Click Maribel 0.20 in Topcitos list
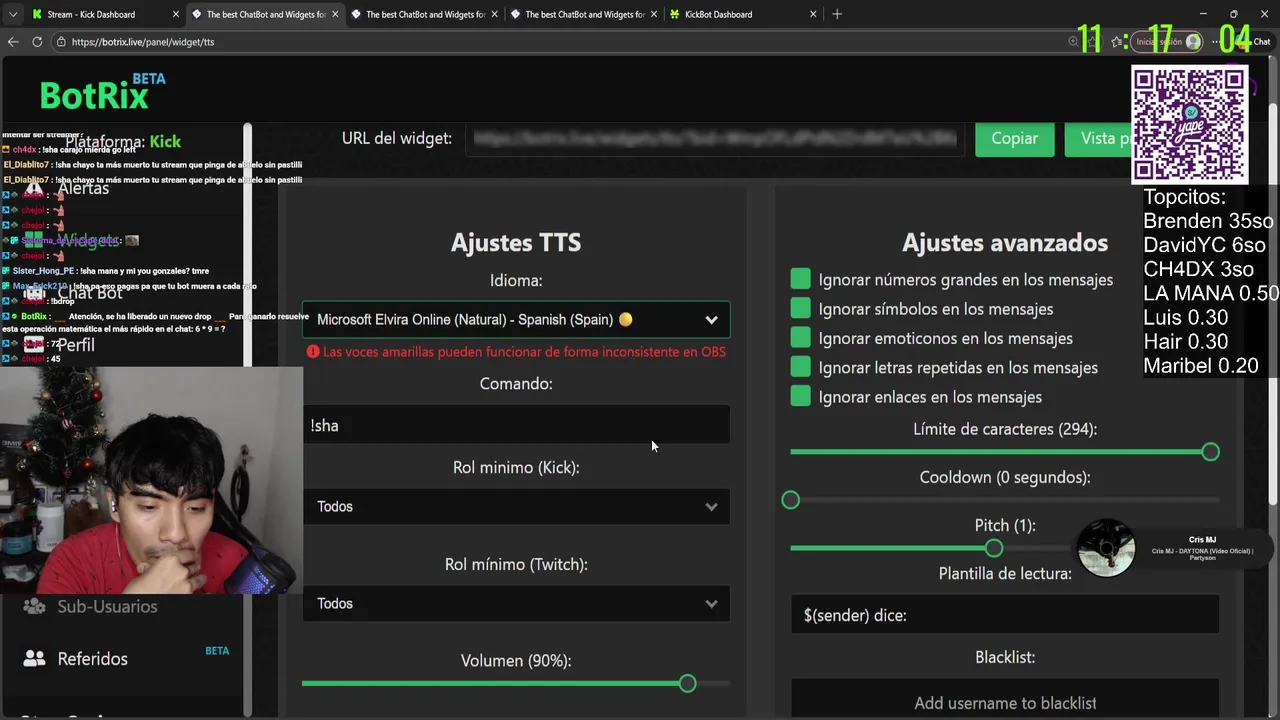The width and height of the screenshot is (1280, 720). click(x=1200, y=365)
